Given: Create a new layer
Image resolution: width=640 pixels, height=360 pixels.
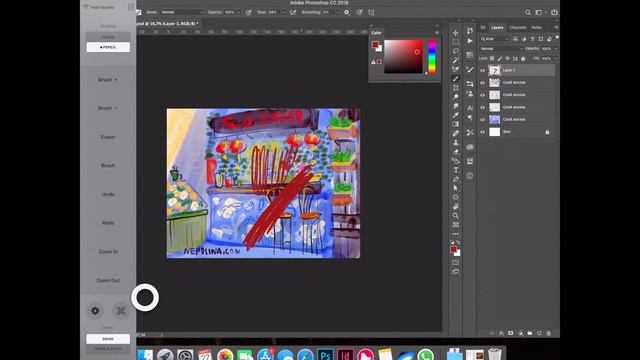Looking at the screenshot, I should (x=539, y=333).
